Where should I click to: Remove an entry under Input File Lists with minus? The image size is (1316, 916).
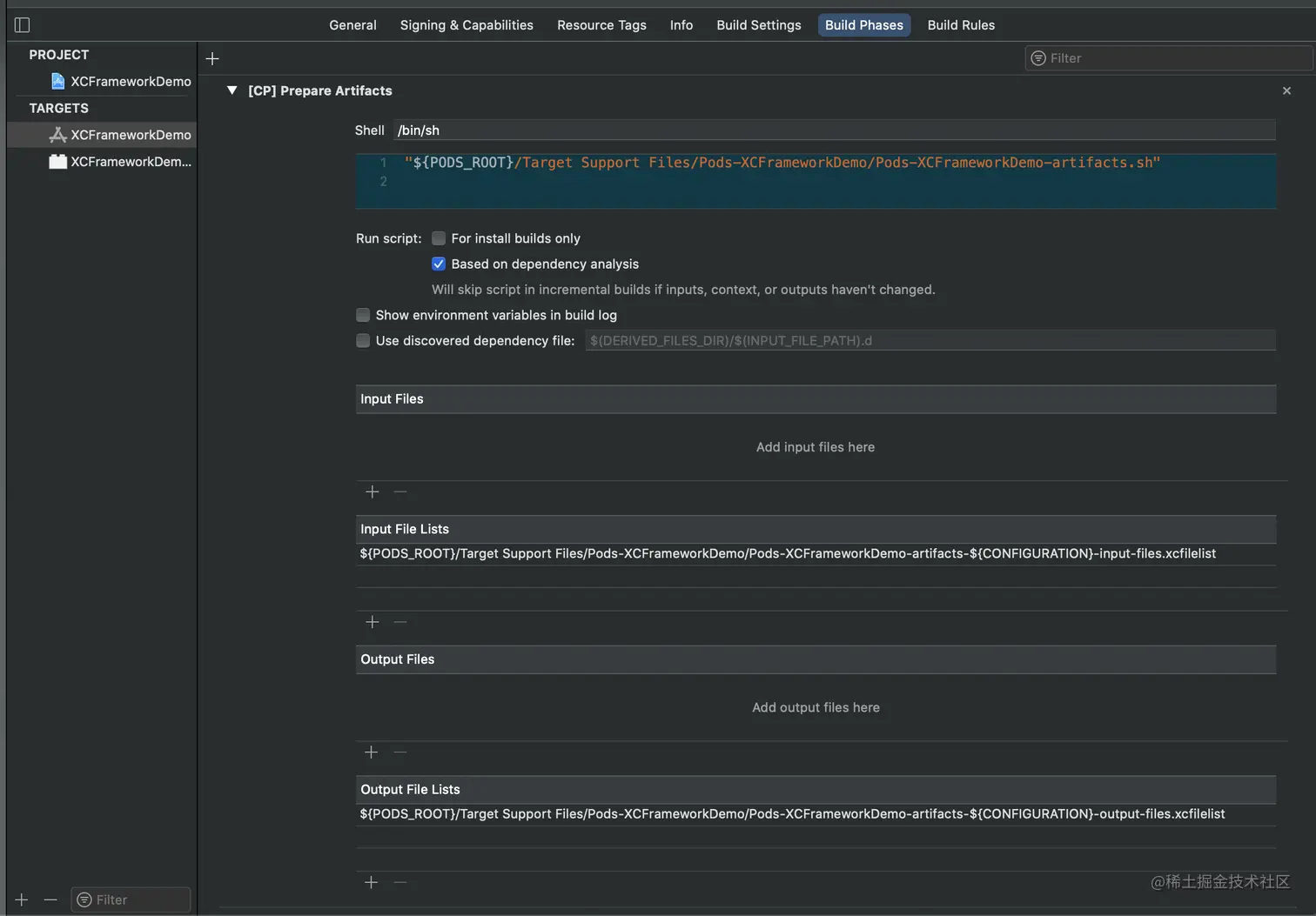(400, 622)
